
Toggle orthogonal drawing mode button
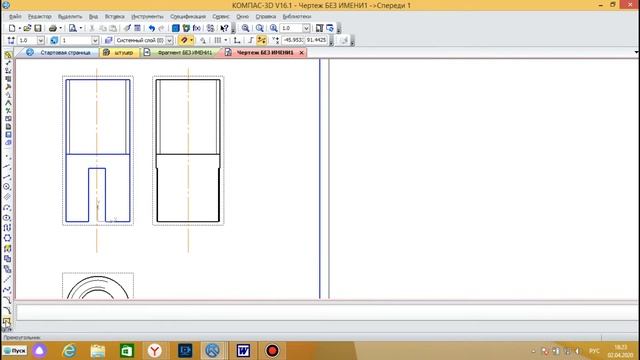250,40
